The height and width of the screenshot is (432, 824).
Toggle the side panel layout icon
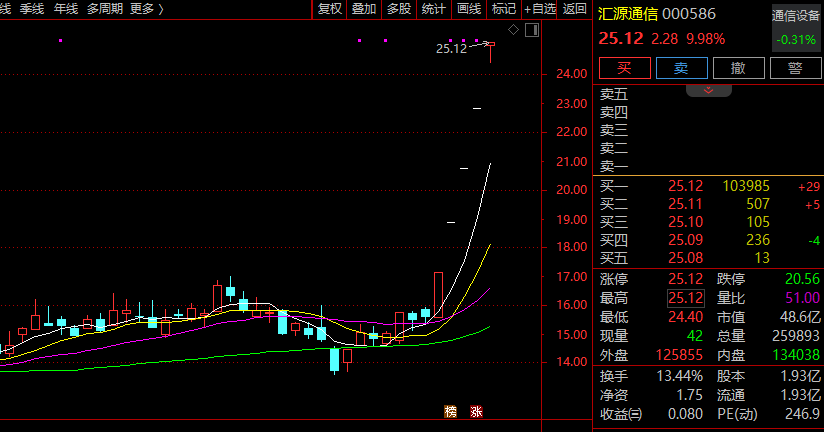[x=530, y=30]
